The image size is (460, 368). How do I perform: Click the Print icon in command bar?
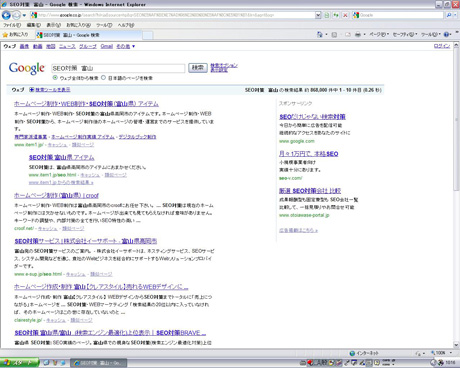pos(358,34)
